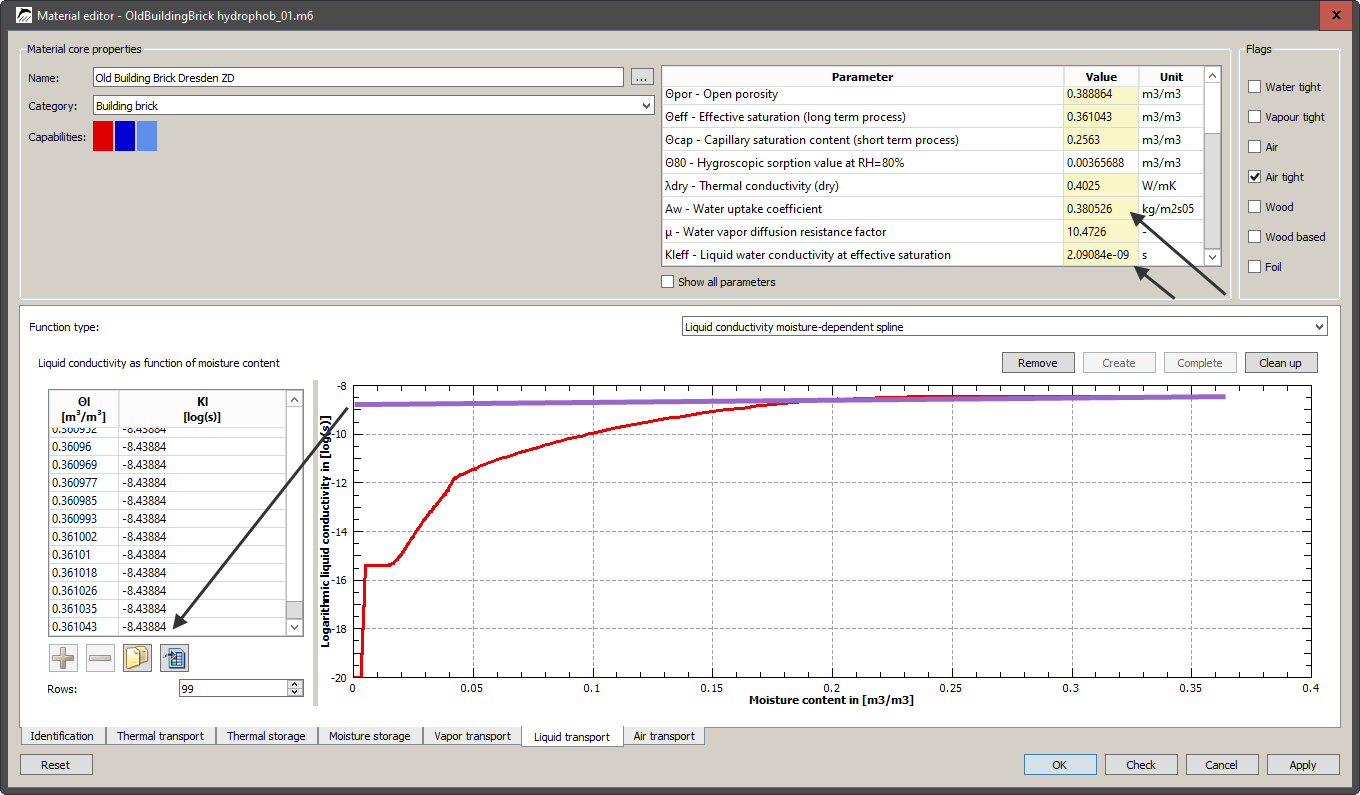Viewport: 1360px width, 795px height.
Task: Click the Remove button
Action: click(x=1038, y=363)
